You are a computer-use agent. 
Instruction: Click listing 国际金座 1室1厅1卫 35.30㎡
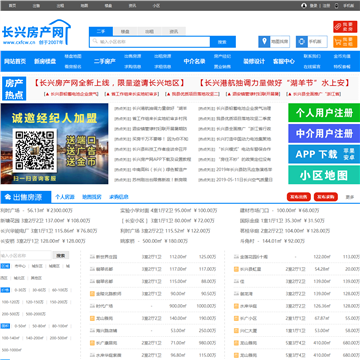pos(282,221)
